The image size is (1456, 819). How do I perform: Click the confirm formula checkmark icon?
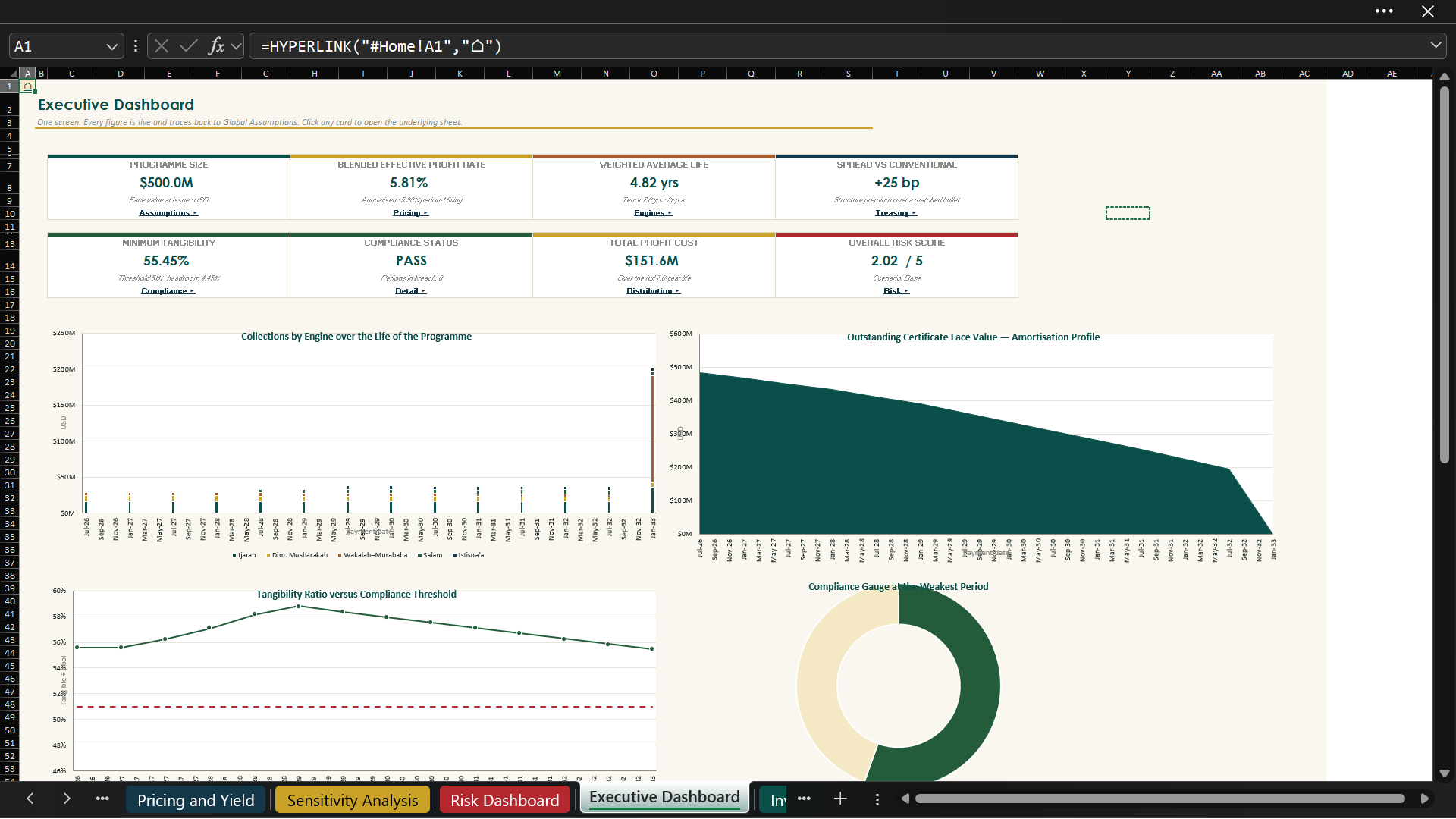[x=189, y=46]
